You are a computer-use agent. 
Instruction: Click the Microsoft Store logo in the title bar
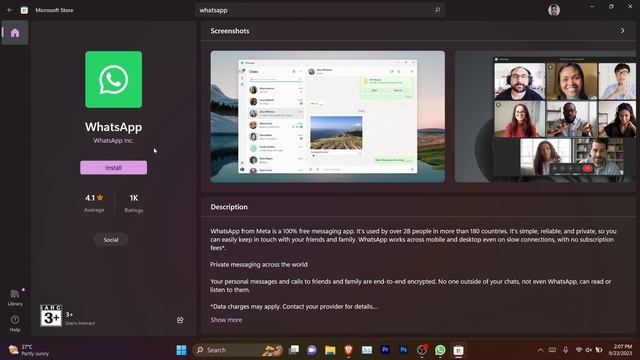pyautogui.click(x=24, y=10)
